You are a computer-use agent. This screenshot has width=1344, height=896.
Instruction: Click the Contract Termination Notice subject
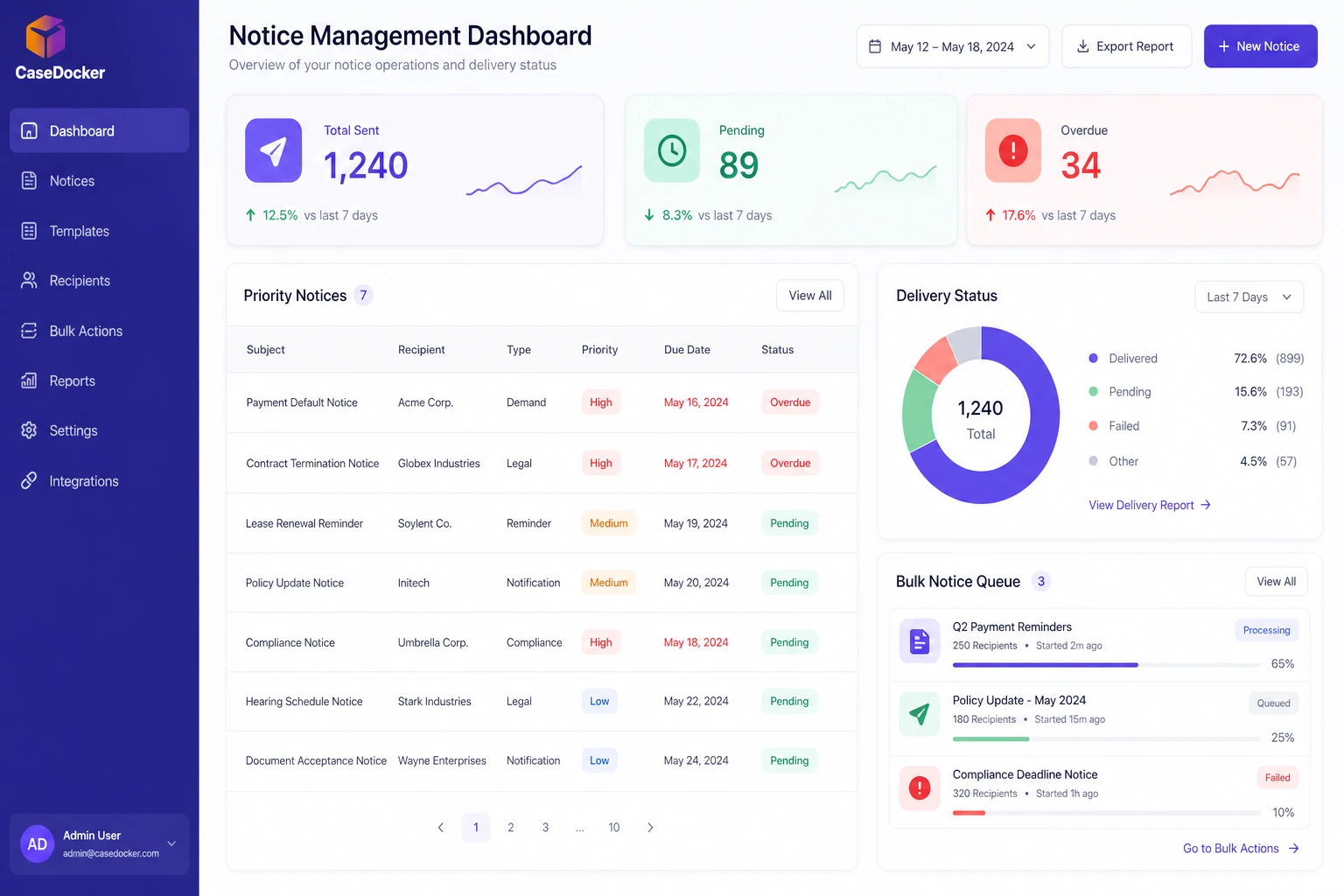point(312,463)
